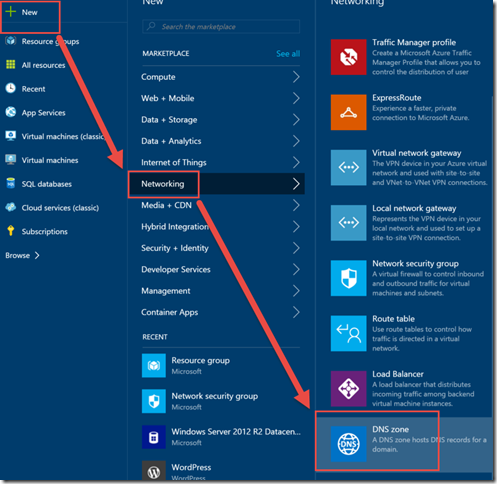Open DNS zone title link
The height and width of the screenshot is (484, 497).
coord(390,429)
